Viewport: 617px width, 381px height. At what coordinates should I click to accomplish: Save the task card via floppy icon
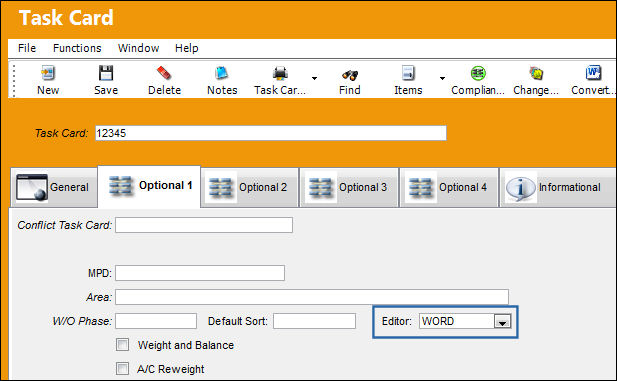coord(106,73)
